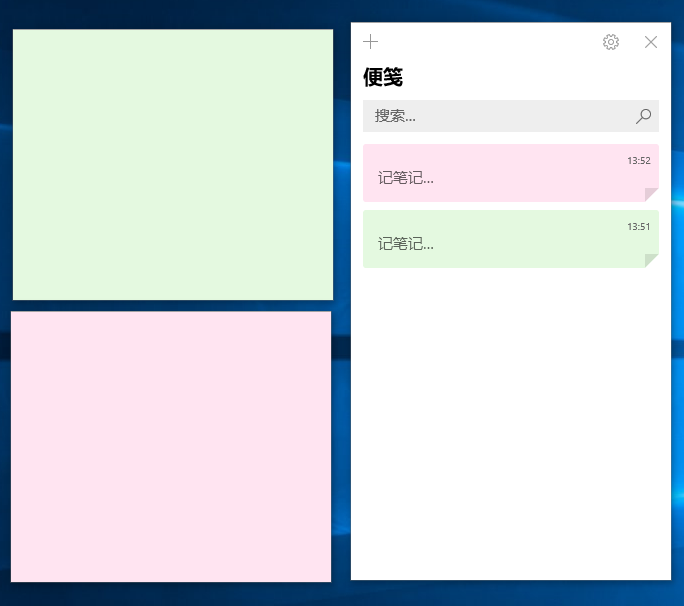The width and height of the screenshot is (684, 606).
Task: Click inside the pink sticky note window
Action: click(171, 446)
